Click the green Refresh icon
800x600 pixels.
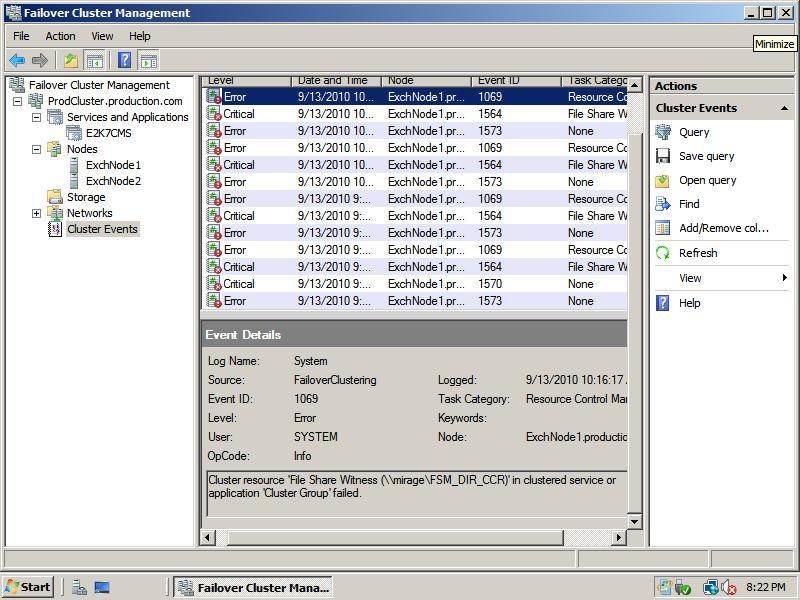point(663,253)
